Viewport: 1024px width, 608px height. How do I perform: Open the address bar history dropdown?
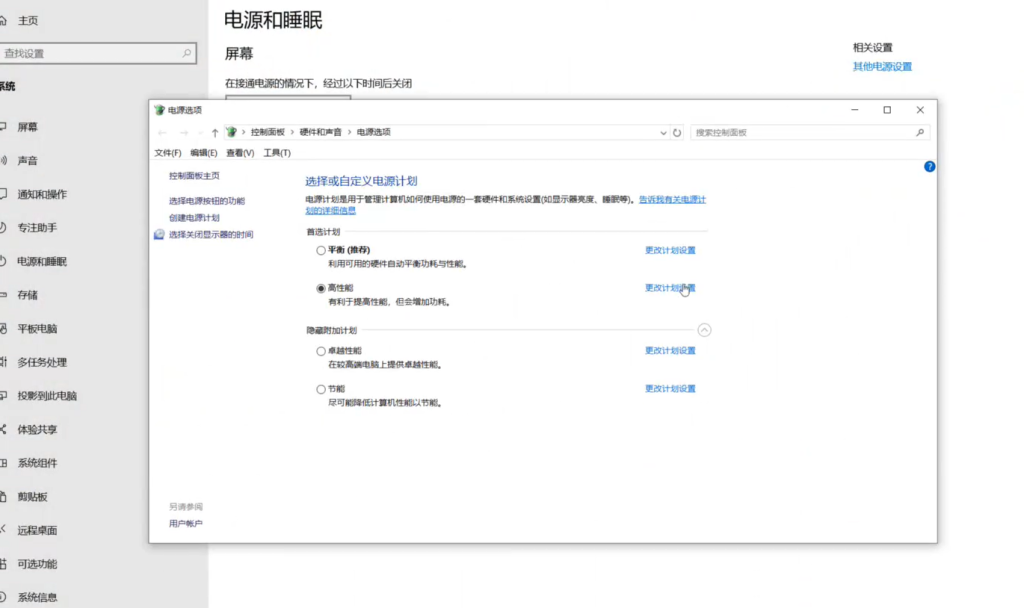663,132
